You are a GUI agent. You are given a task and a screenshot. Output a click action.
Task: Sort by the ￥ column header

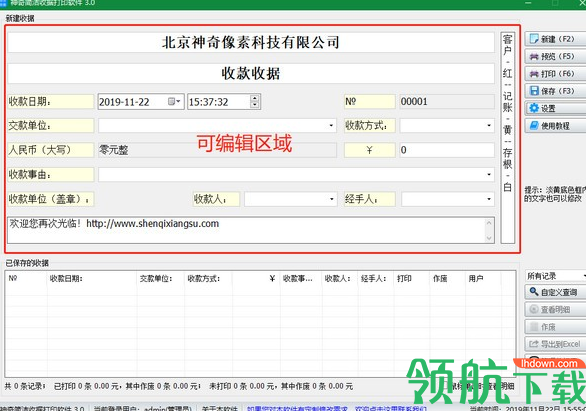coord(256,278)
